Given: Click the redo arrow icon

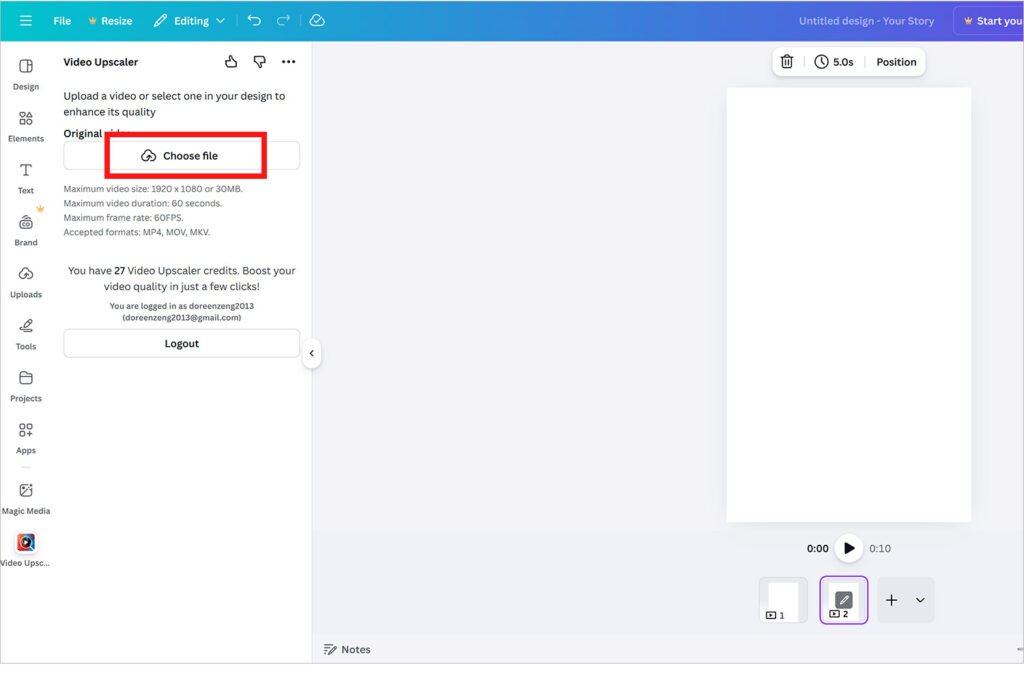Looking at the screenshot, I should coord(283,21).
